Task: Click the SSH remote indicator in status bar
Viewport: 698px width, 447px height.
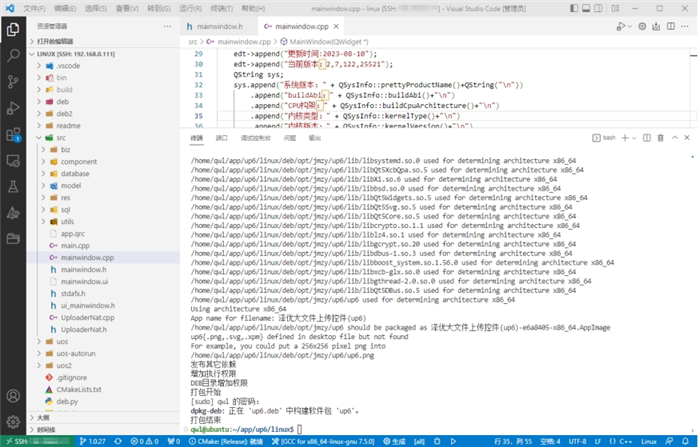Action: [x=20, y=440]
